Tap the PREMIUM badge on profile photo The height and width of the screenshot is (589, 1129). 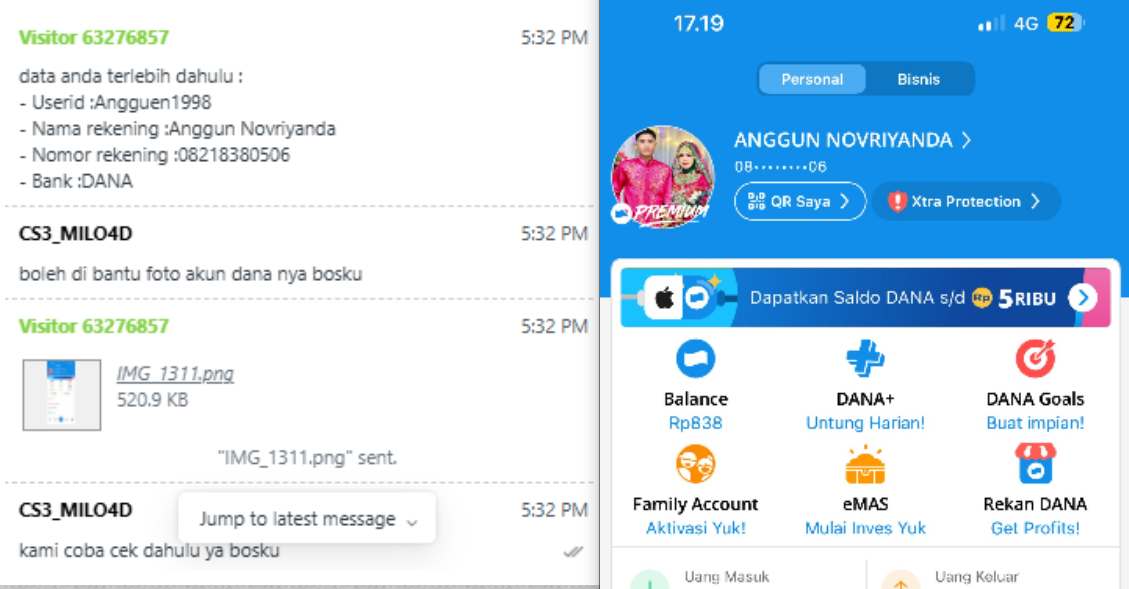coord(660,212)
